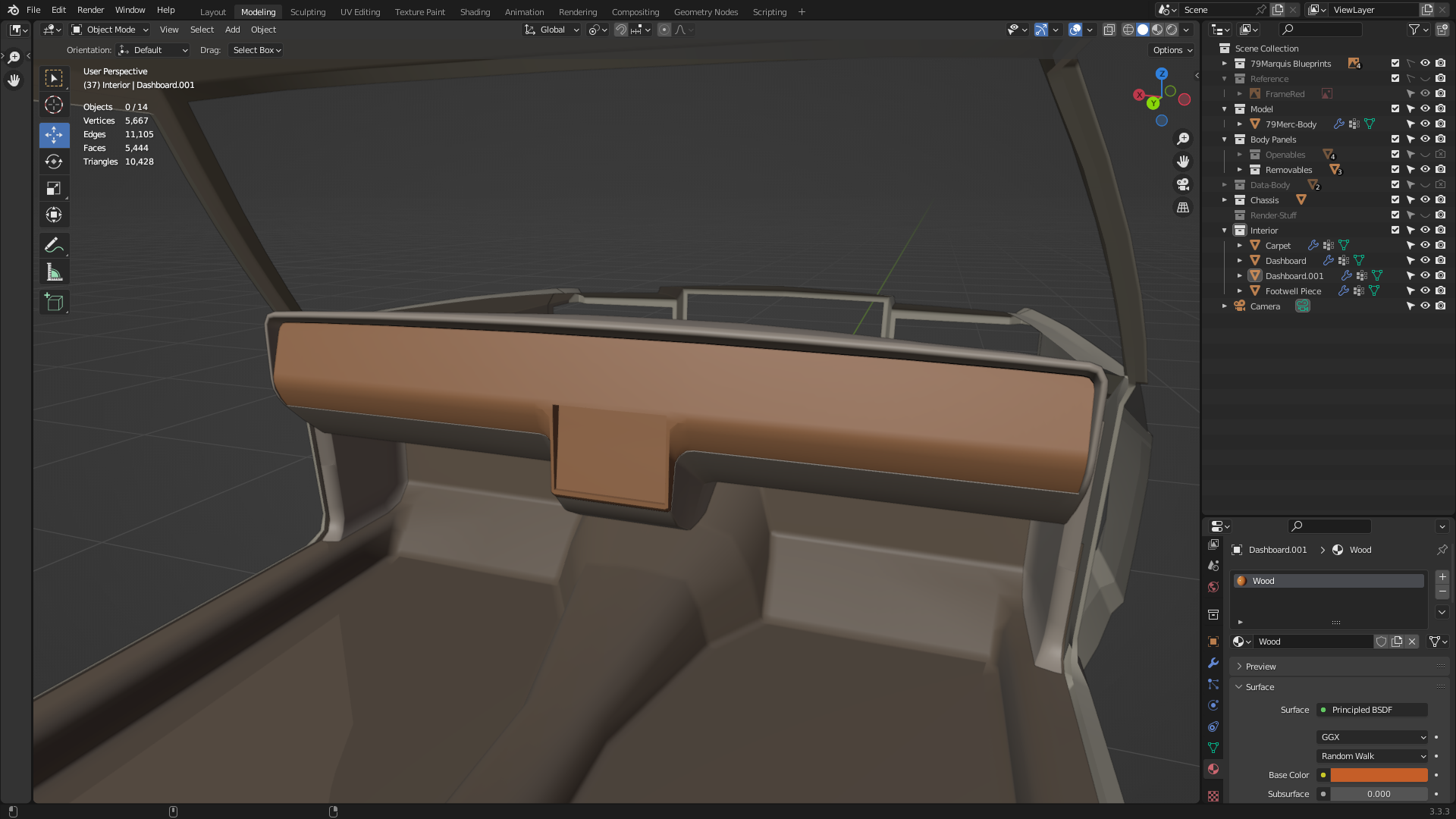The width and height of the screenshot is (1456, 819).
Task: Open the Object Mode dropdown
Action: 110,30
